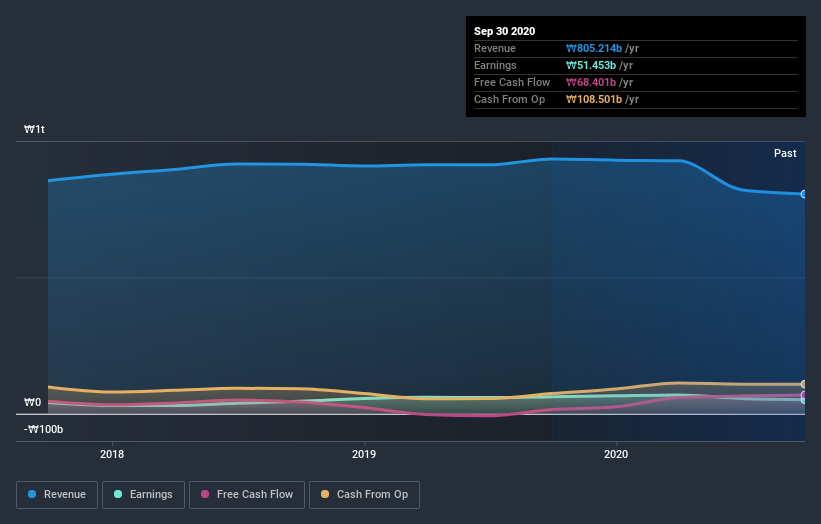Toggle the Revenue series legend button
The image size is (821, 524).
(57, 495)
